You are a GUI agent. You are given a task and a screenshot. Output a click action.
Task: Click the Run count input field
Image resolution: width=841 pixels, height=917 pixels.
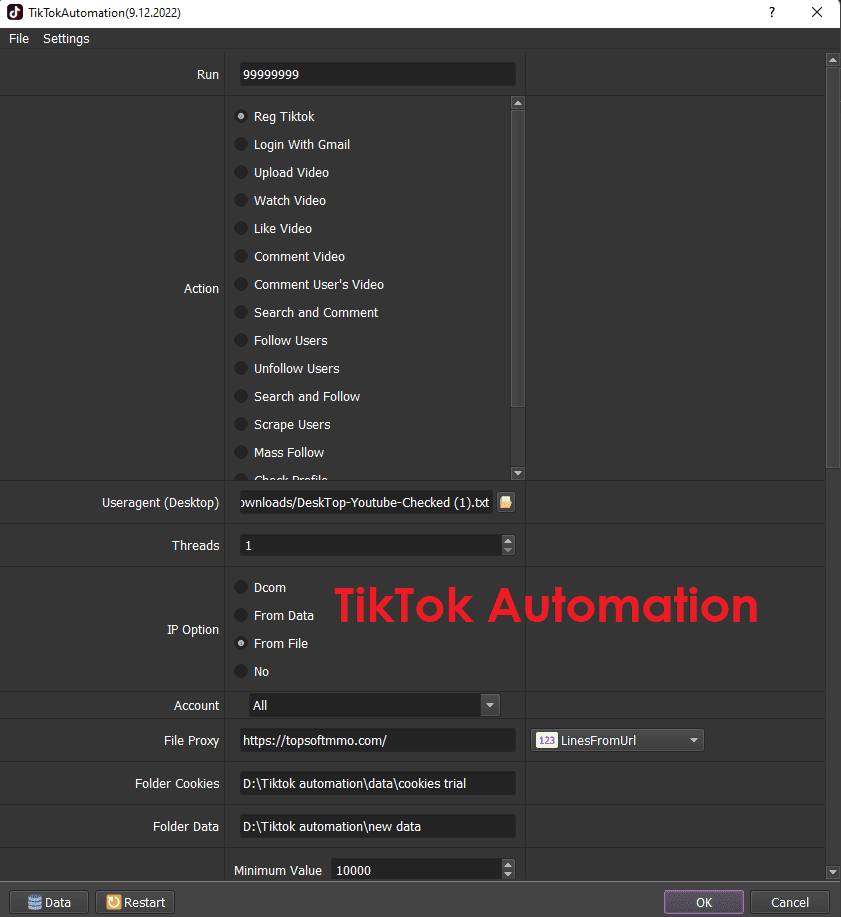378,74
